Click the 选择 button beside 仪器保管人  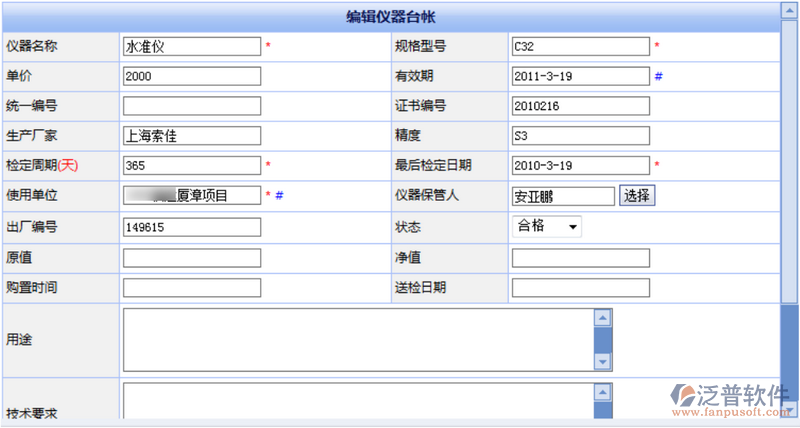pyautogui.click(x=637, y=196)
